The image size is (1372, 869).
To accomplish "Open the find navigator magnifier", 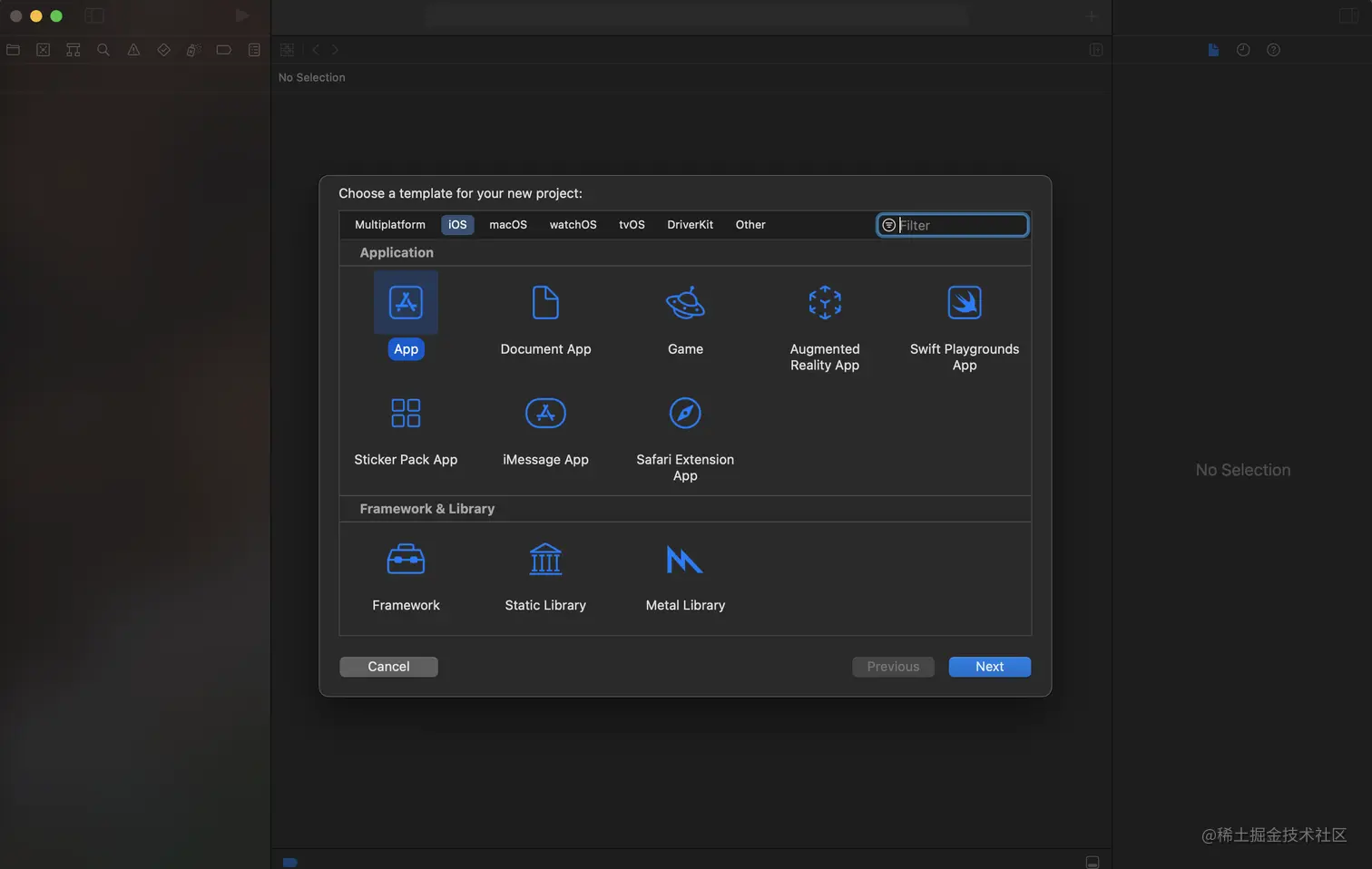I will [103, 50].
